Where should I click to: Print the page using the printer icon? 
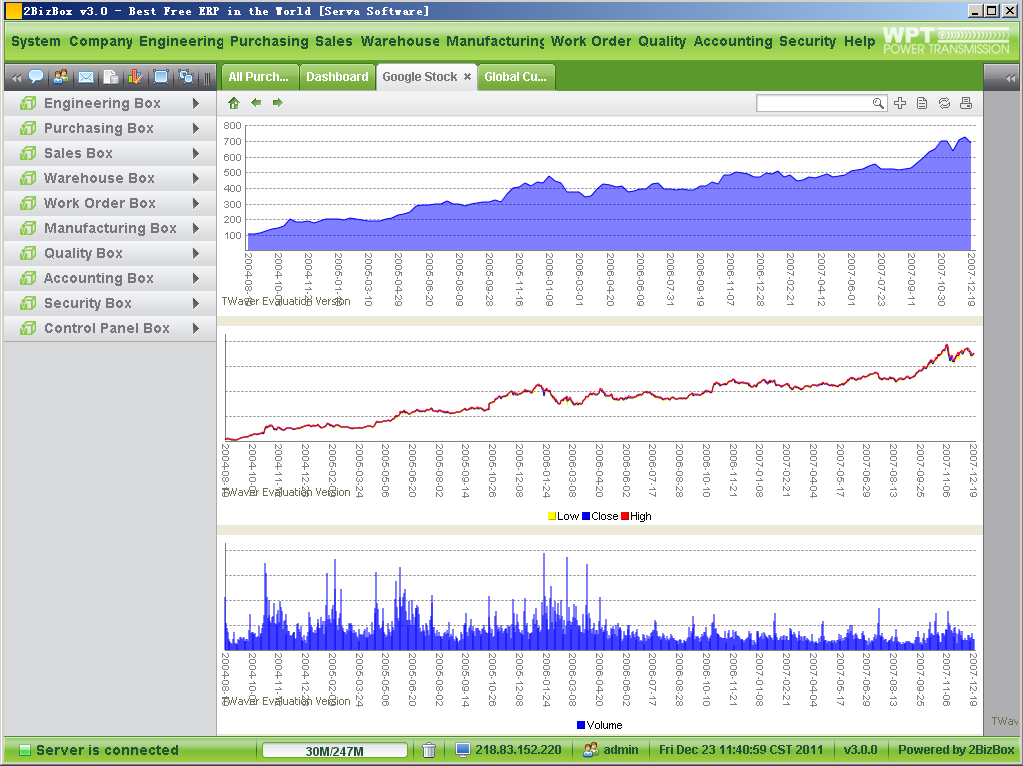(966, 103)
